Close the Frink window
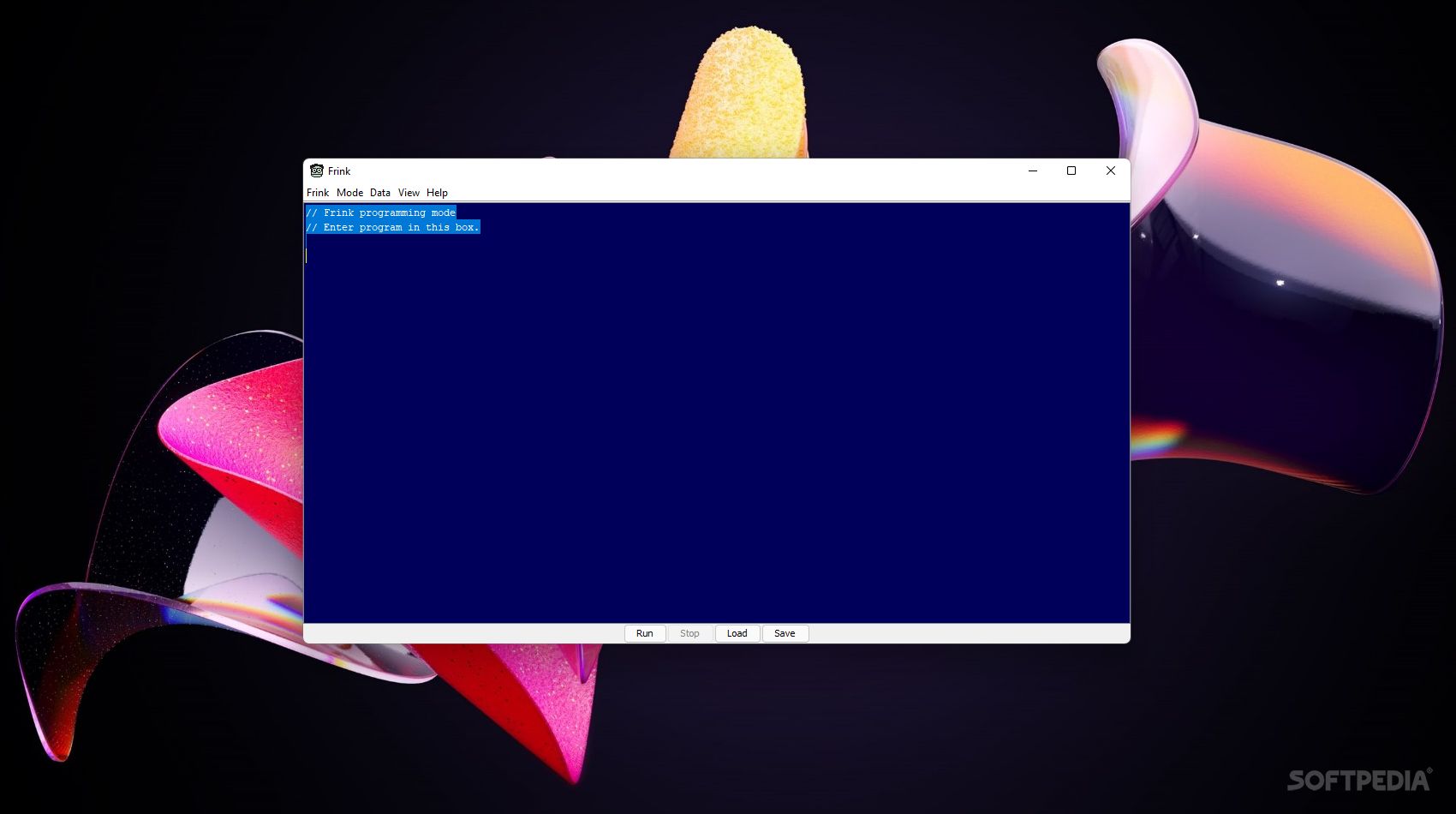 pos(1111,171)
